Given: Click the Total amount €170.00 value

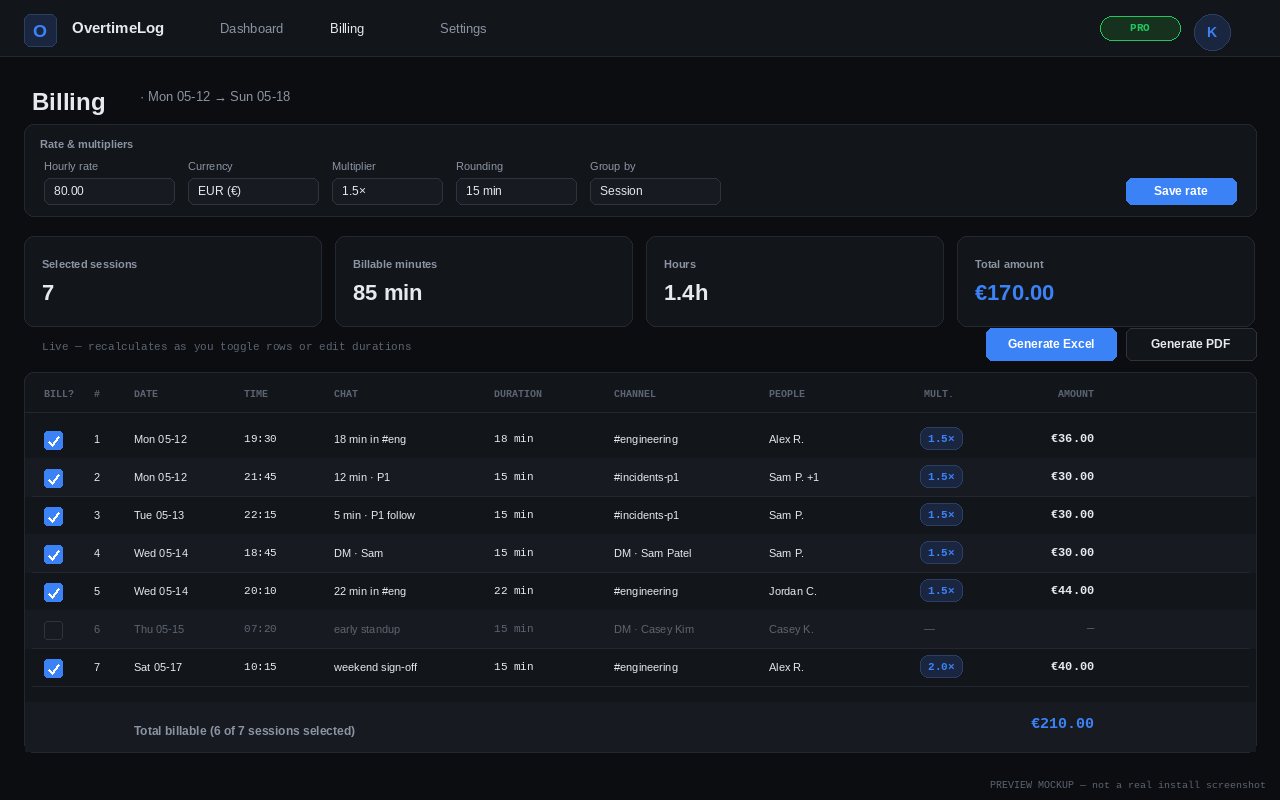Looking at the screenshot, I should tap(1014, 293).
